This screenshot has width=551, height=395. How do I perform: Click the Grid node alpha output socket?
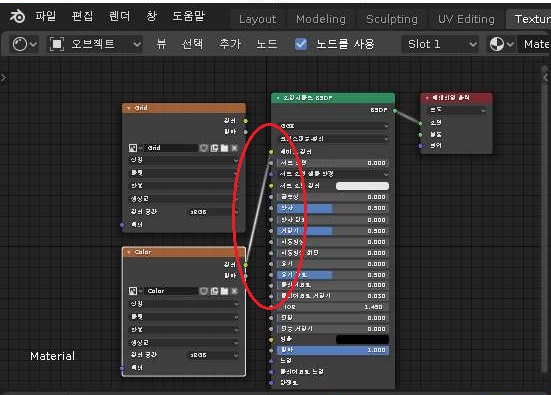pos(246,132)
